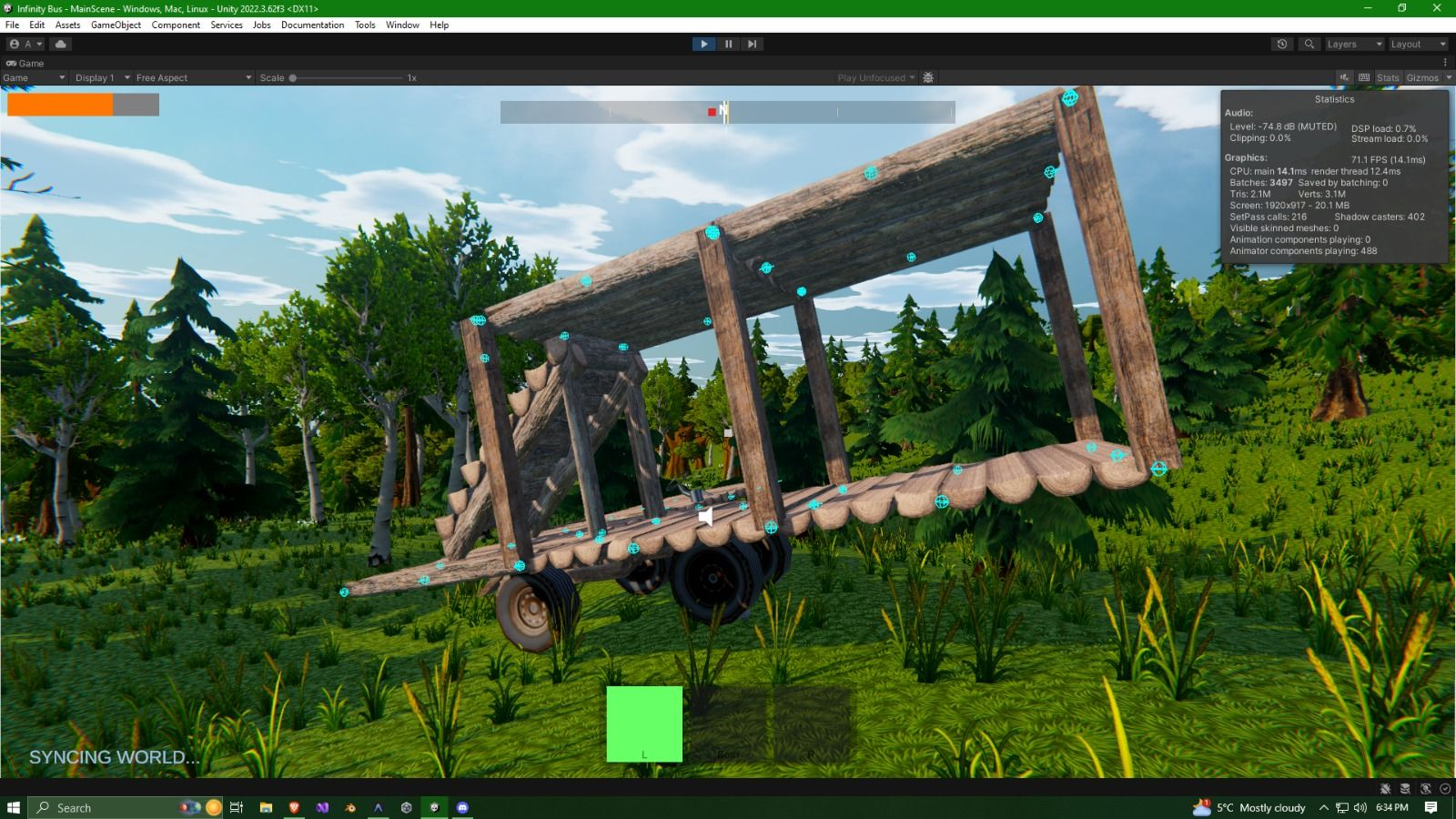The width and height of the screenshot is (1456, 819).
Task: Pause the running game
Action: (728, 44)
